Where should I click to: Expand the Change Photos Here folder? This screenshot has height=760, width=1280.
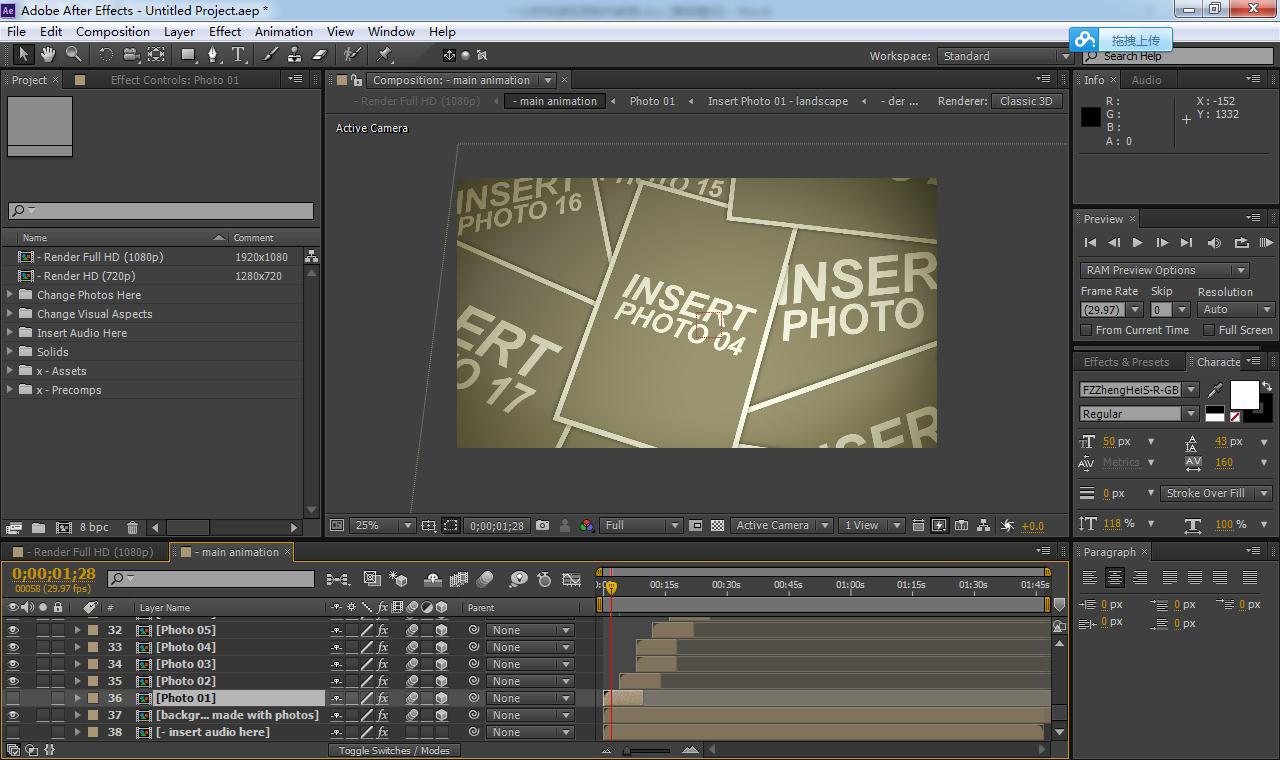[11, 295]
